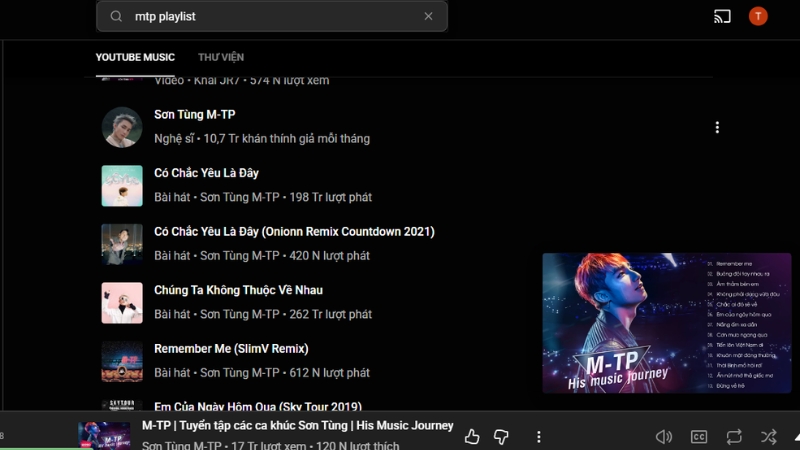
Task: Click '420 N lượt phát' subtitle text
Action: click(x=330, y=256)
